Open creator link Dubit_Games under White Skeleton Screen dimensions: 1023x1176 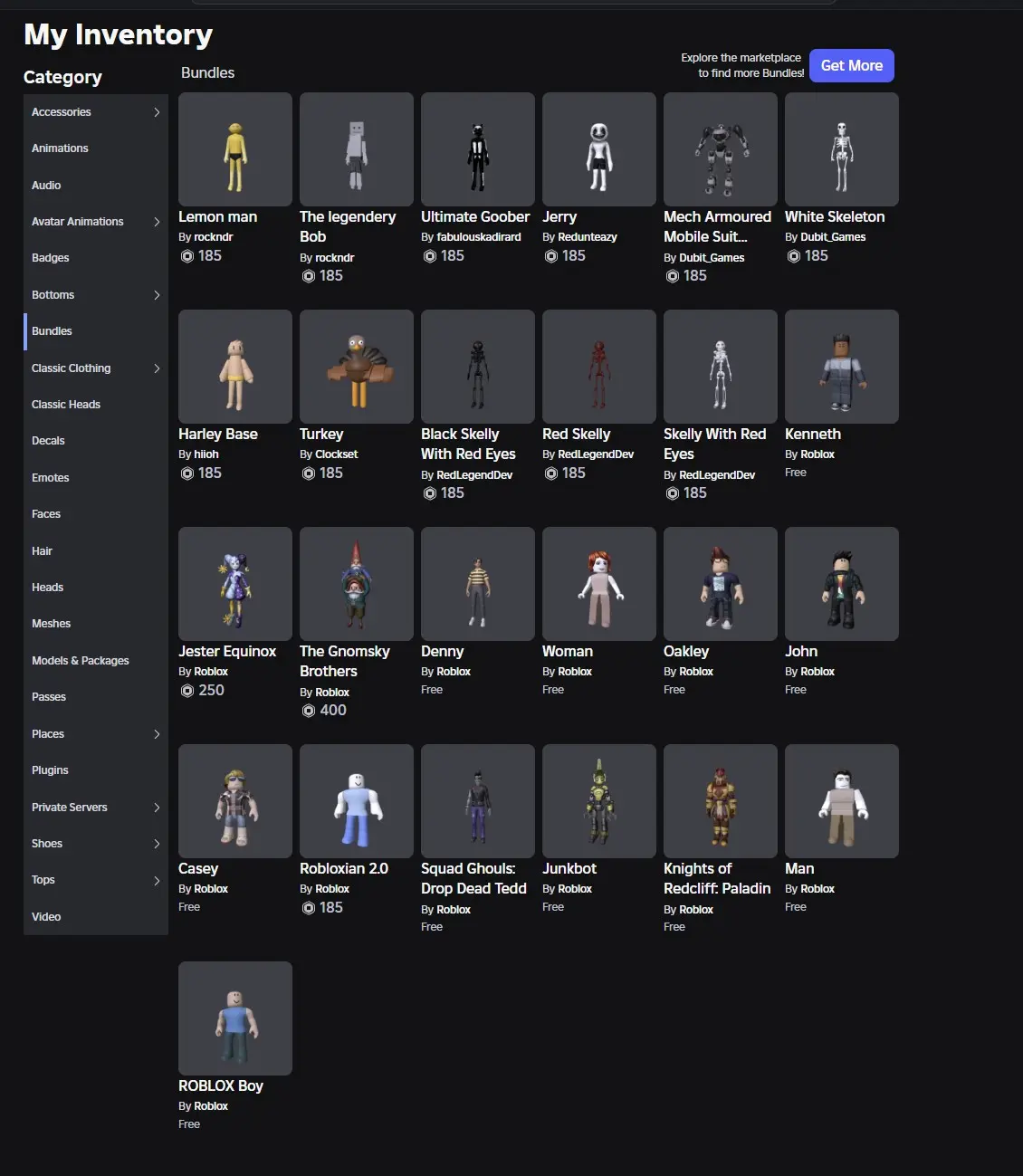[833, 237]
